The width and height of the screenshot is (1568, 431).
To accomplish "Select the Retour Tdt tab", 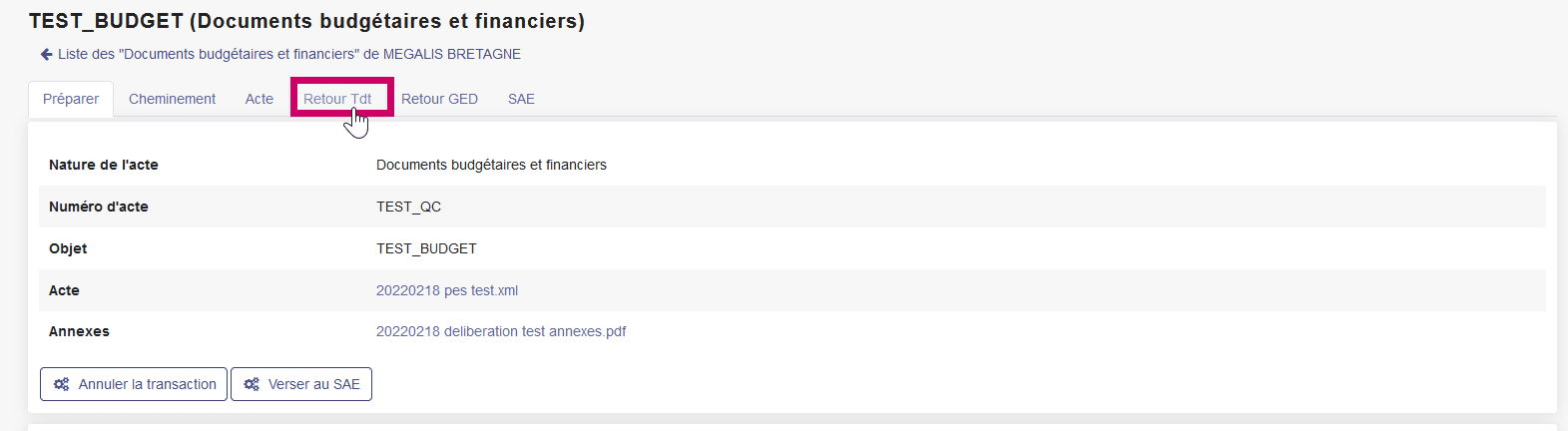I will [337, 99].
